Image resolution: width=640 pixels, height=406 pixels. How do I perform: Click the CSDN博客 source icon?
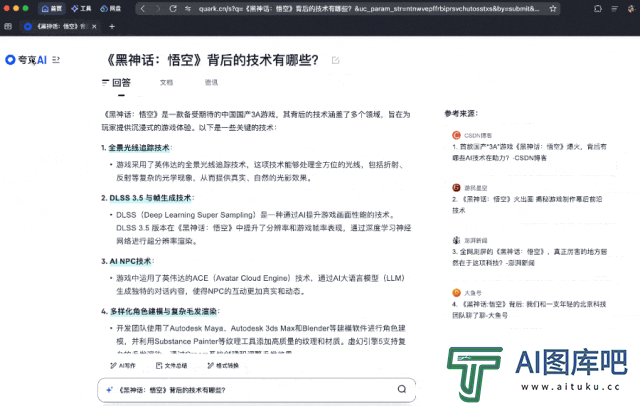click(456, 135)
